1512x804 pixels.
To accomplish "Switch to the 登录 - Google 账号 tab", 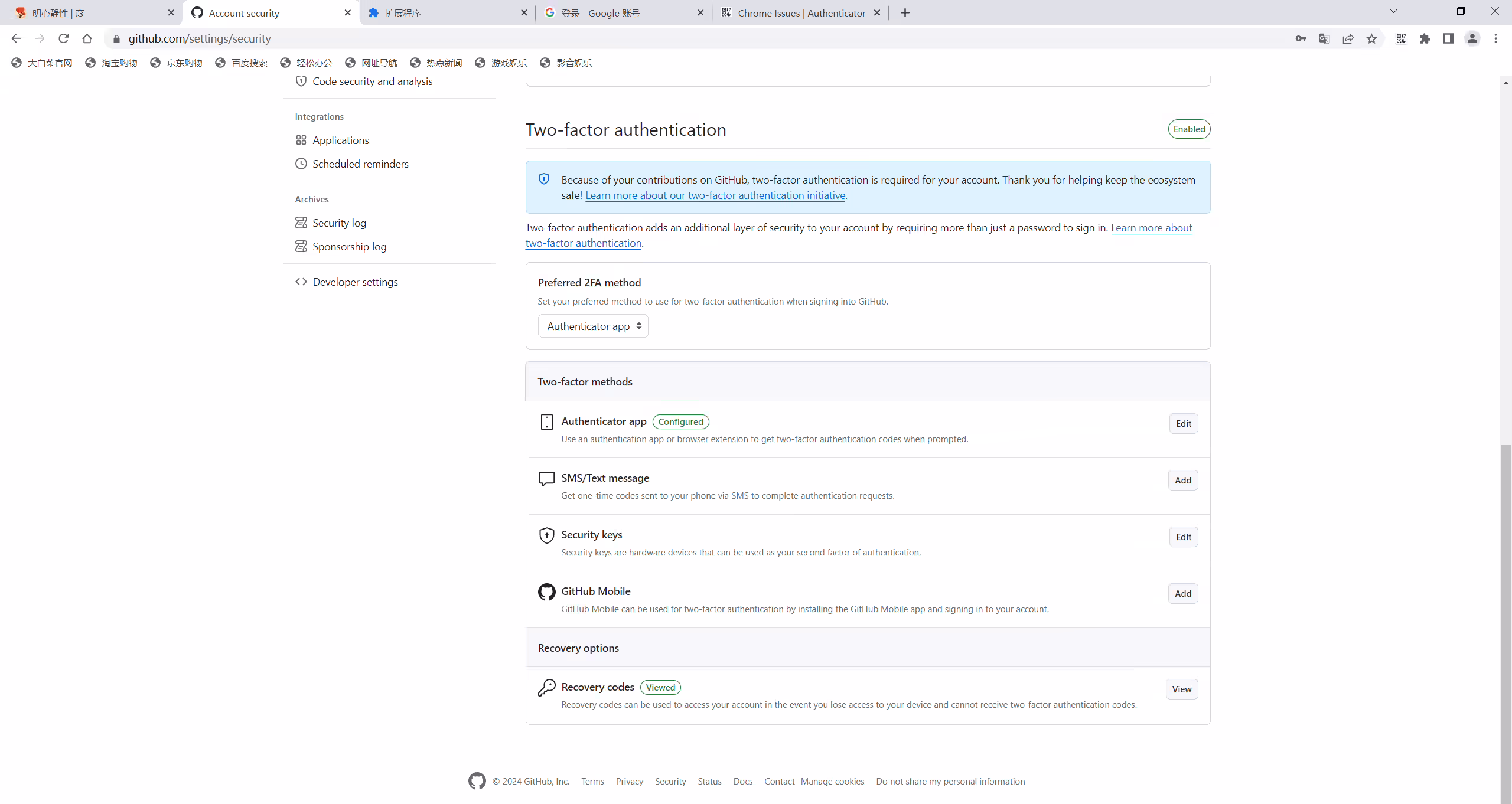I will click(x=623, y=12).
